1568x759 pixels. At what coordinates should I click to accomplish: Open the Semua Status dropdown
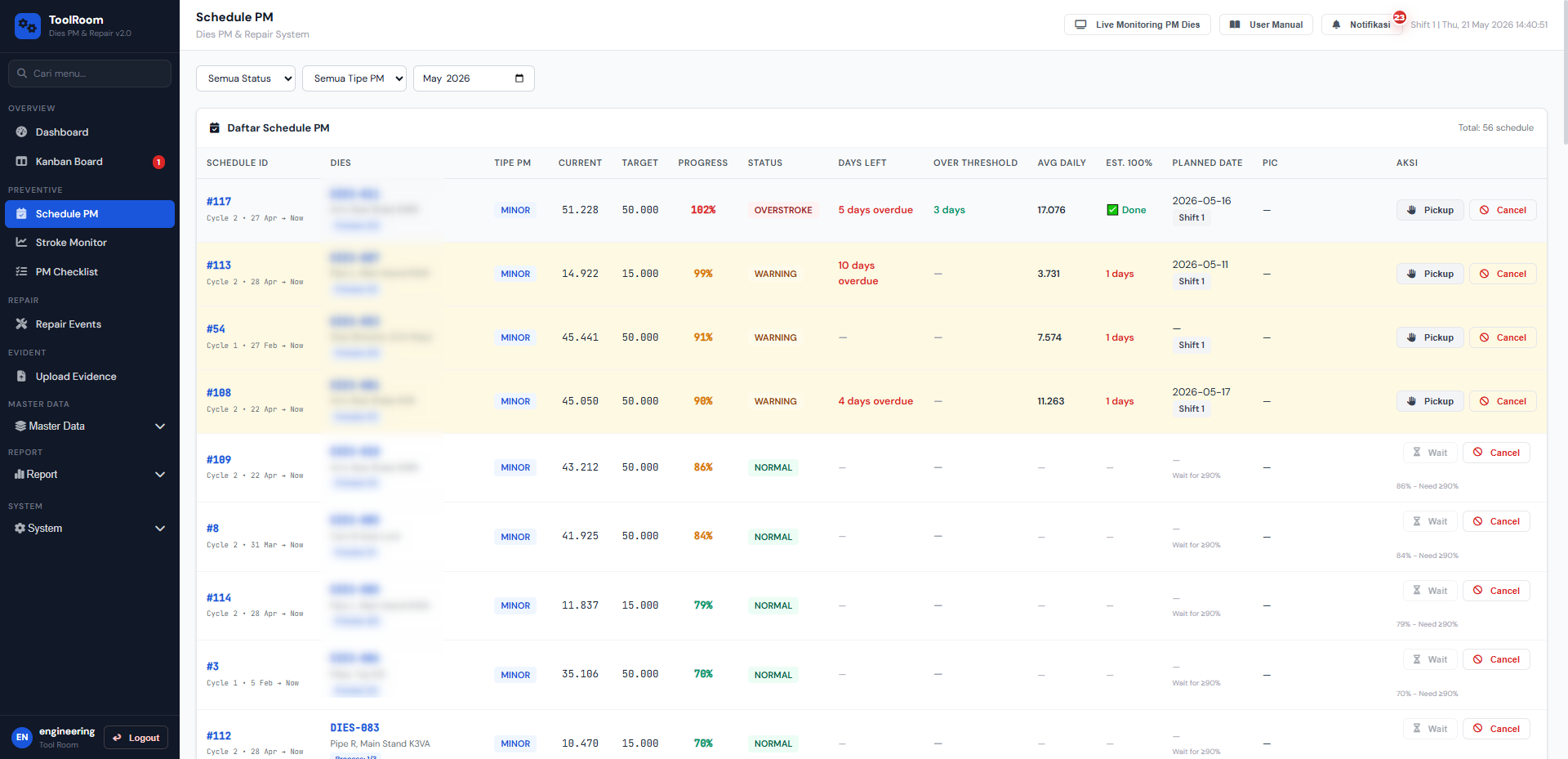point(246,78)
